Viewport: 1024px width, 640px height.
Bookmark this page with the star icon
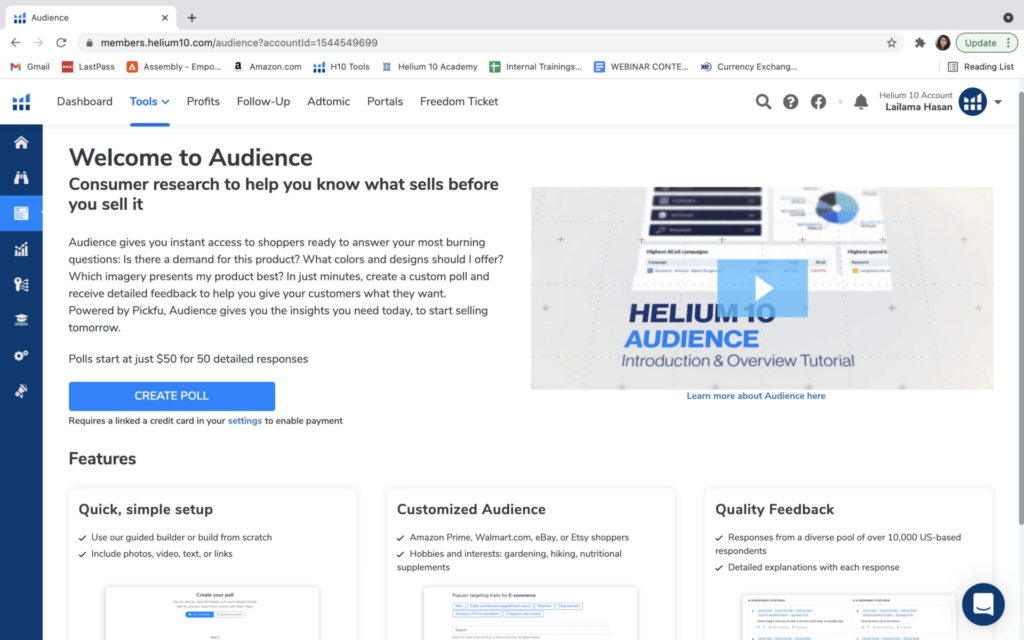(x=891, y=43)
